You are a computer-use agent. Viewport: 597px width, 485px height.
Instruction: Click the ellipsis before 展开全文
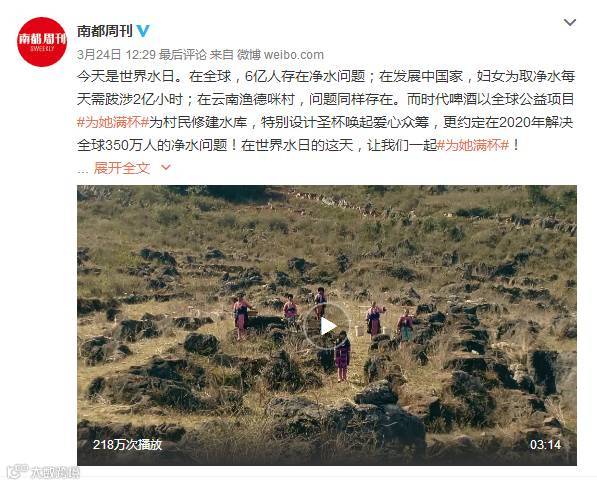pos(83,171)
